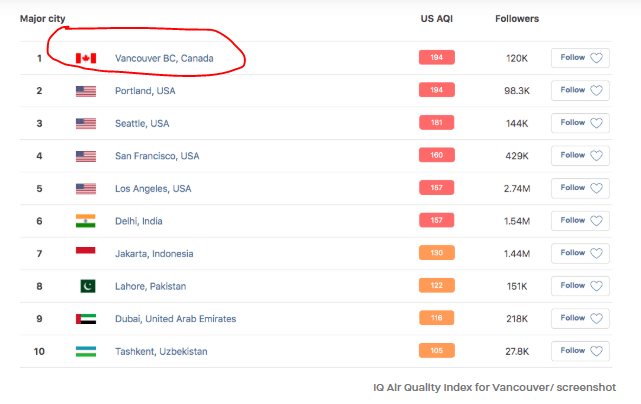Click the Uzbekistan flag beside Tashkent
Screen dimensions: 641x404
[86, 351]
